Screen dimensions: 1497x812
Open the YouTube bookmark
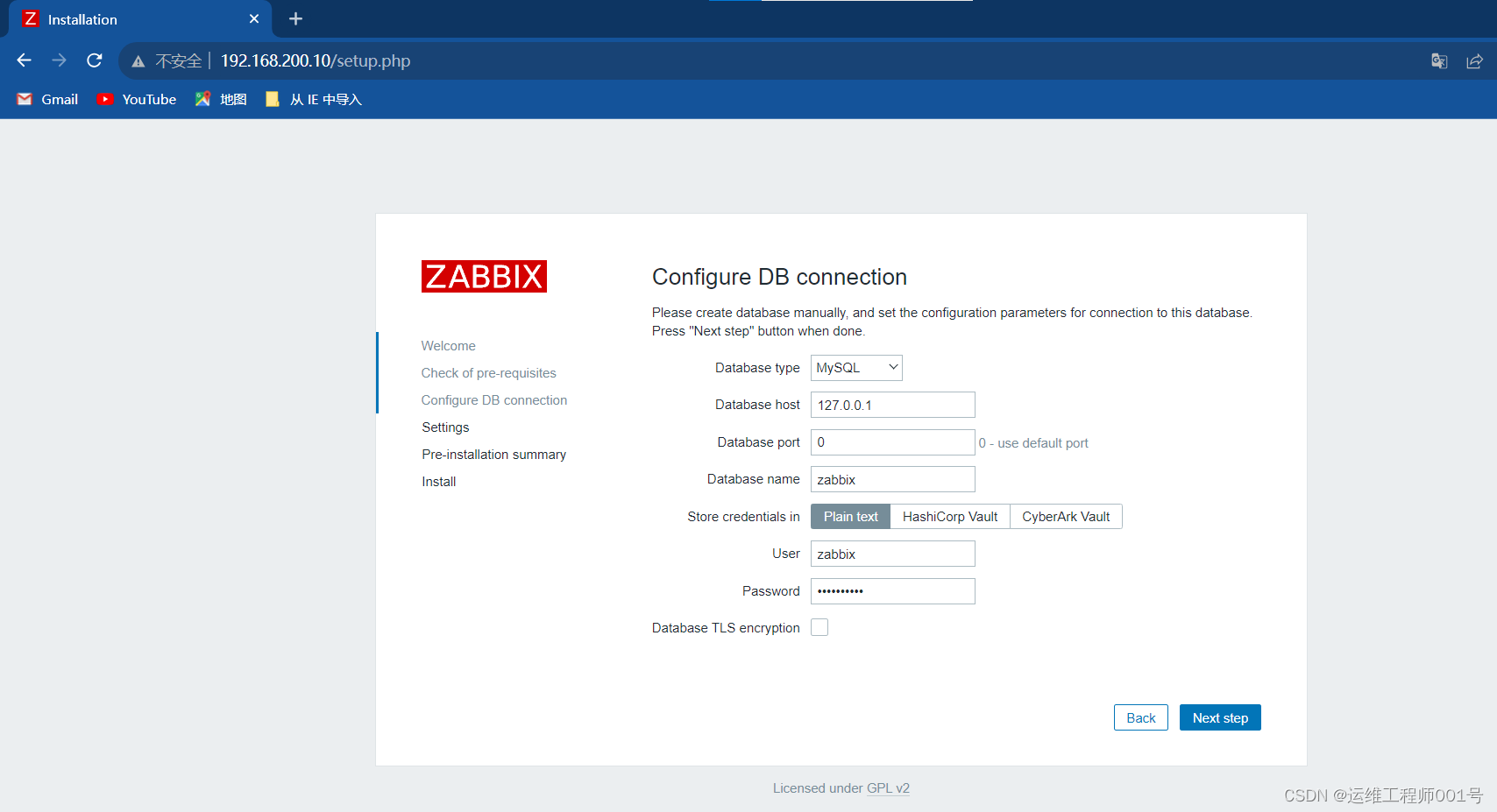[x=136, y=99]
